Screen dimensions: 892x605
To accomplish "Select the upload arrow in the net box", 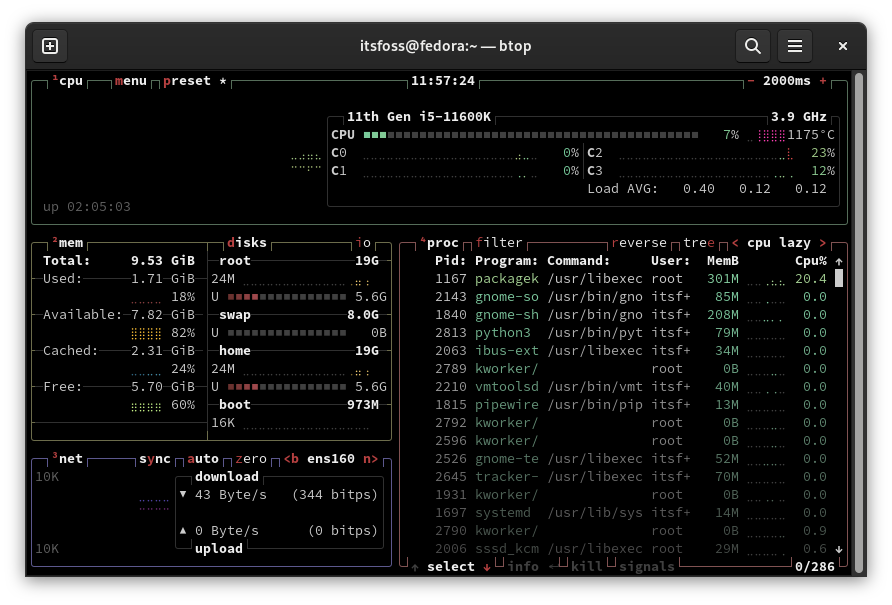I will [x=183, y=530].
